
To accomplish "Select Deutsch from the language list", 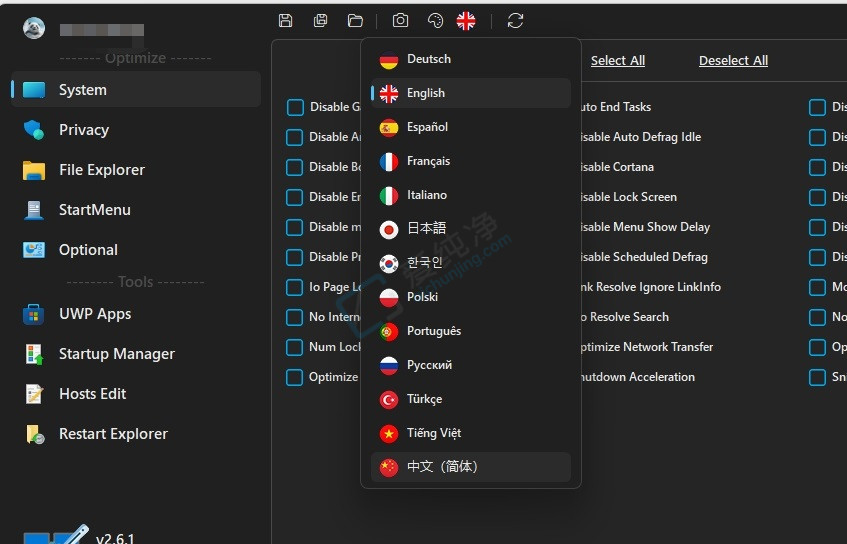I will tap(470, 59).
